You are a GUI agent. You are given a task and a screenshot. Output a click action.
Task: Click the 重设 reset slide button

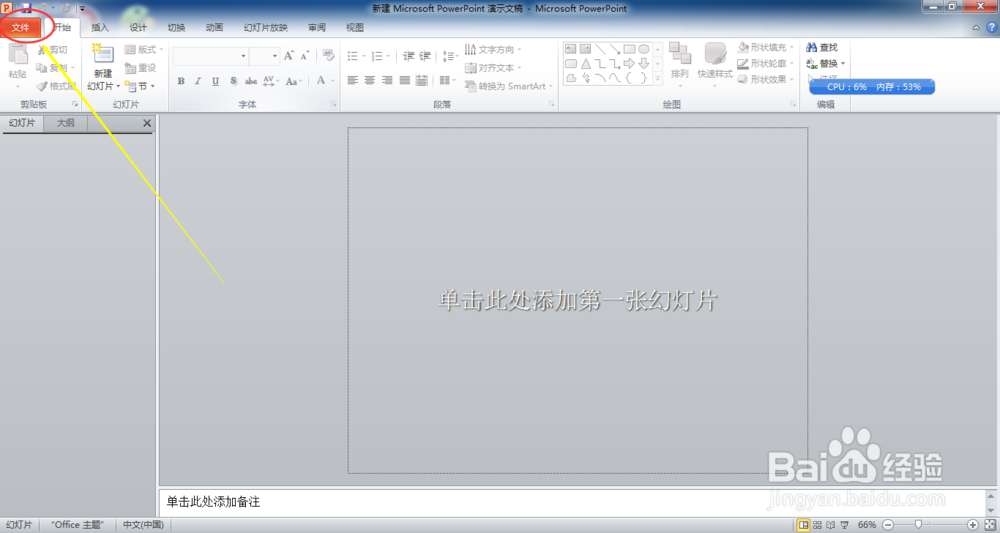[x=140, y=68]
